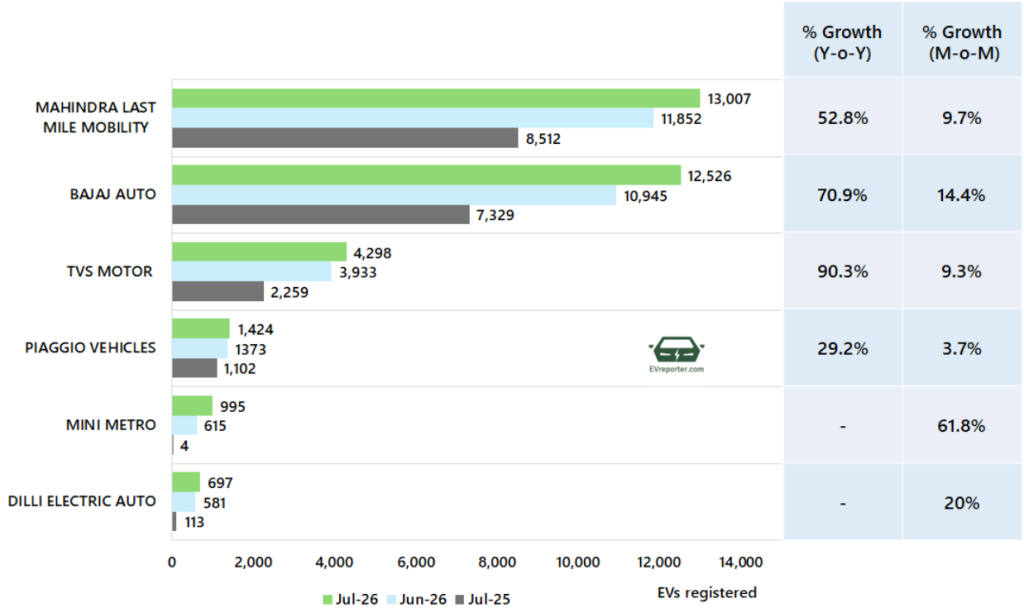Click the gray Jul-25 legend swatch

[x=460, y=599]
